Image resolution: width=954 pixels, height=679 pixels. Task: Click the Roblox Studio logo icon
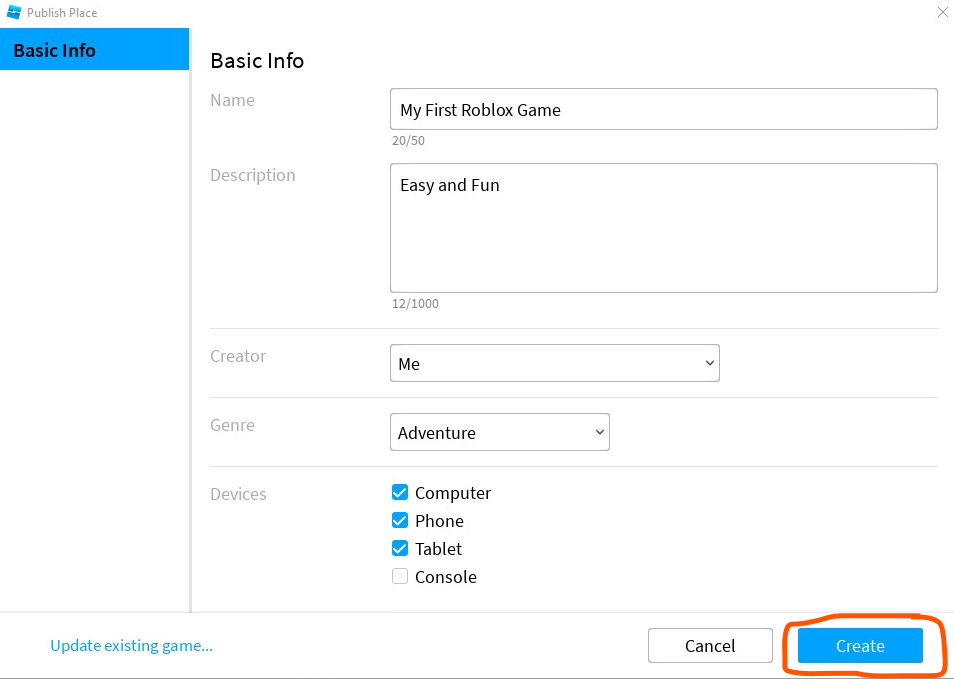14,13
